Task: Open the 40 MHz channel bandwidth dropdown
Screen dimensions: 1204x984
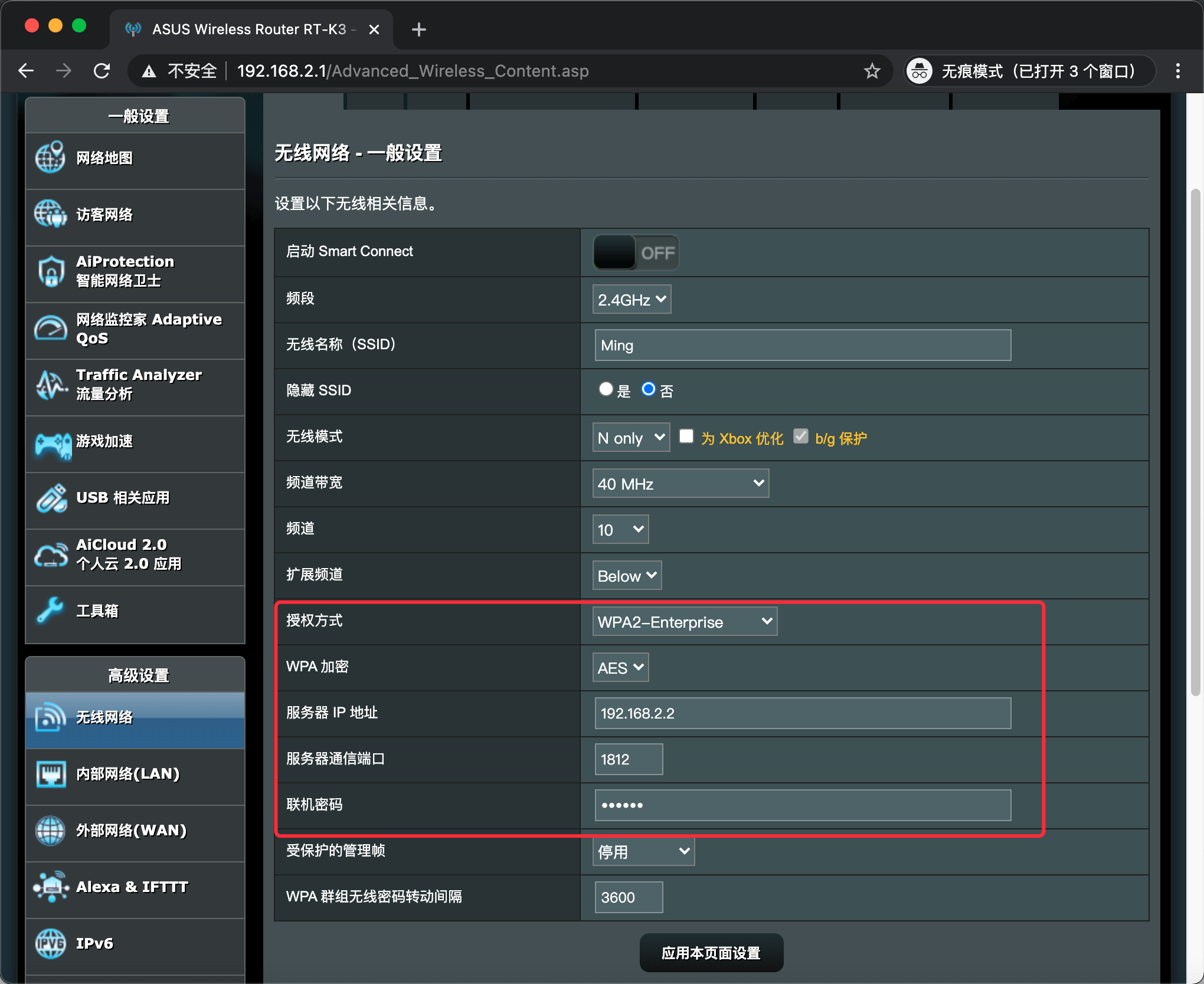Action: pos(680,484)
